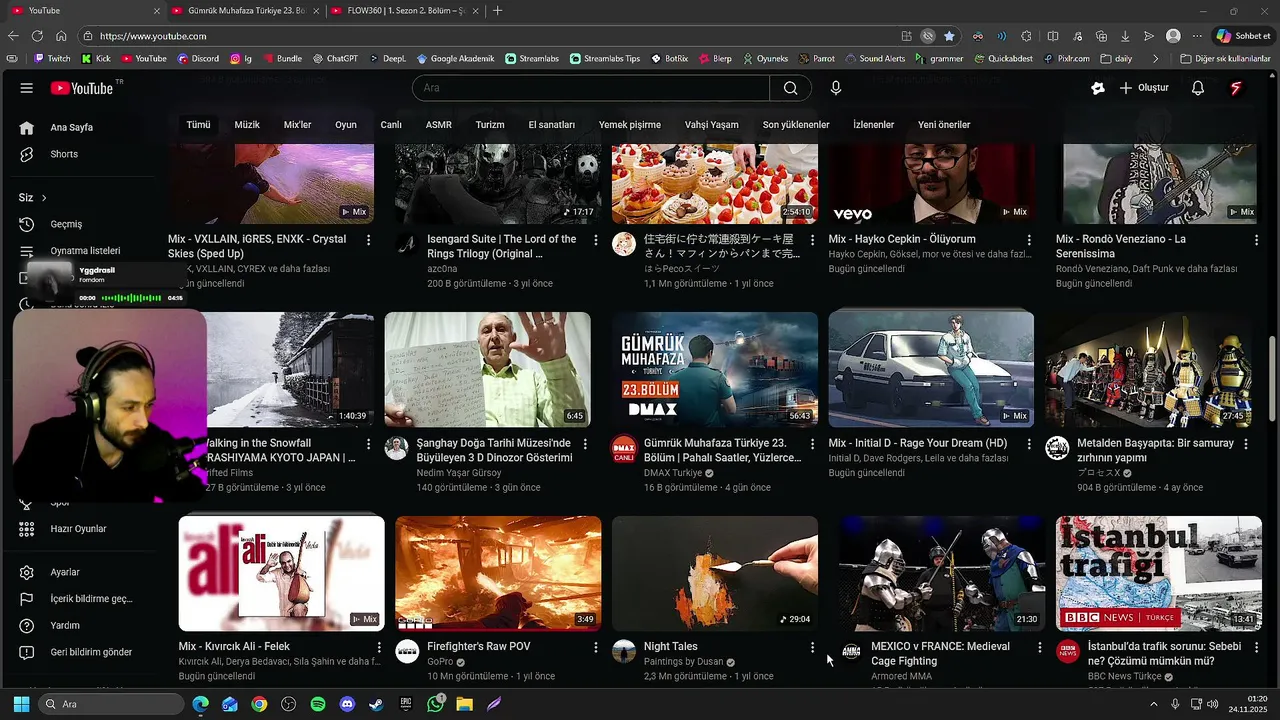Open Discord from the taskbar

pos(347,704)
